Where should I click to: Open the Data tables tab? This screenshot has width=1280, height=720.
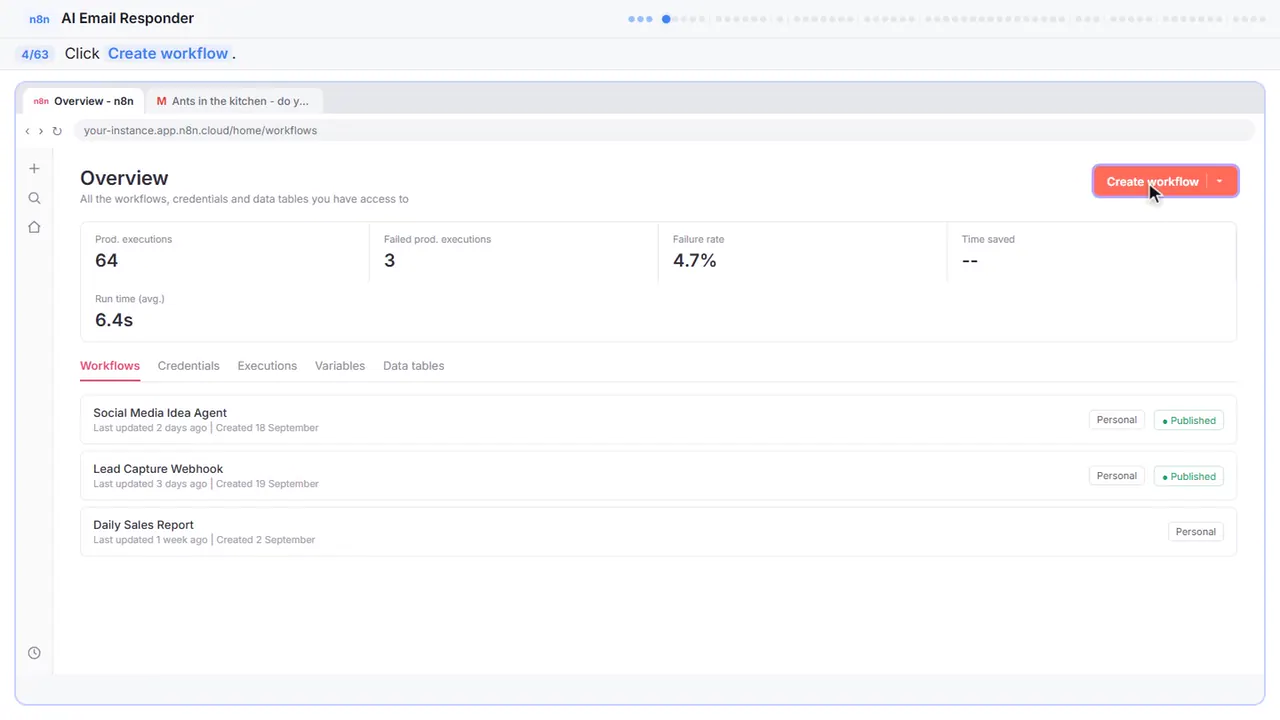[413, 366]
